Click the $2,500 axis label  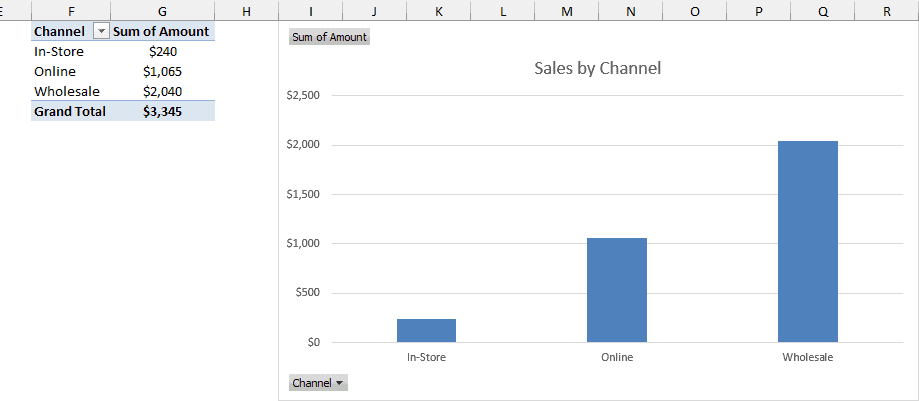click(303, 96)
